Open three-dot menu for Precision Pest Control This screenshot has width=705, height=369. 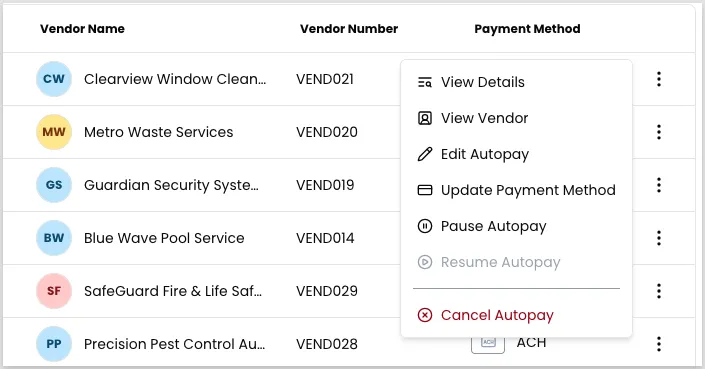click(659, 344)
